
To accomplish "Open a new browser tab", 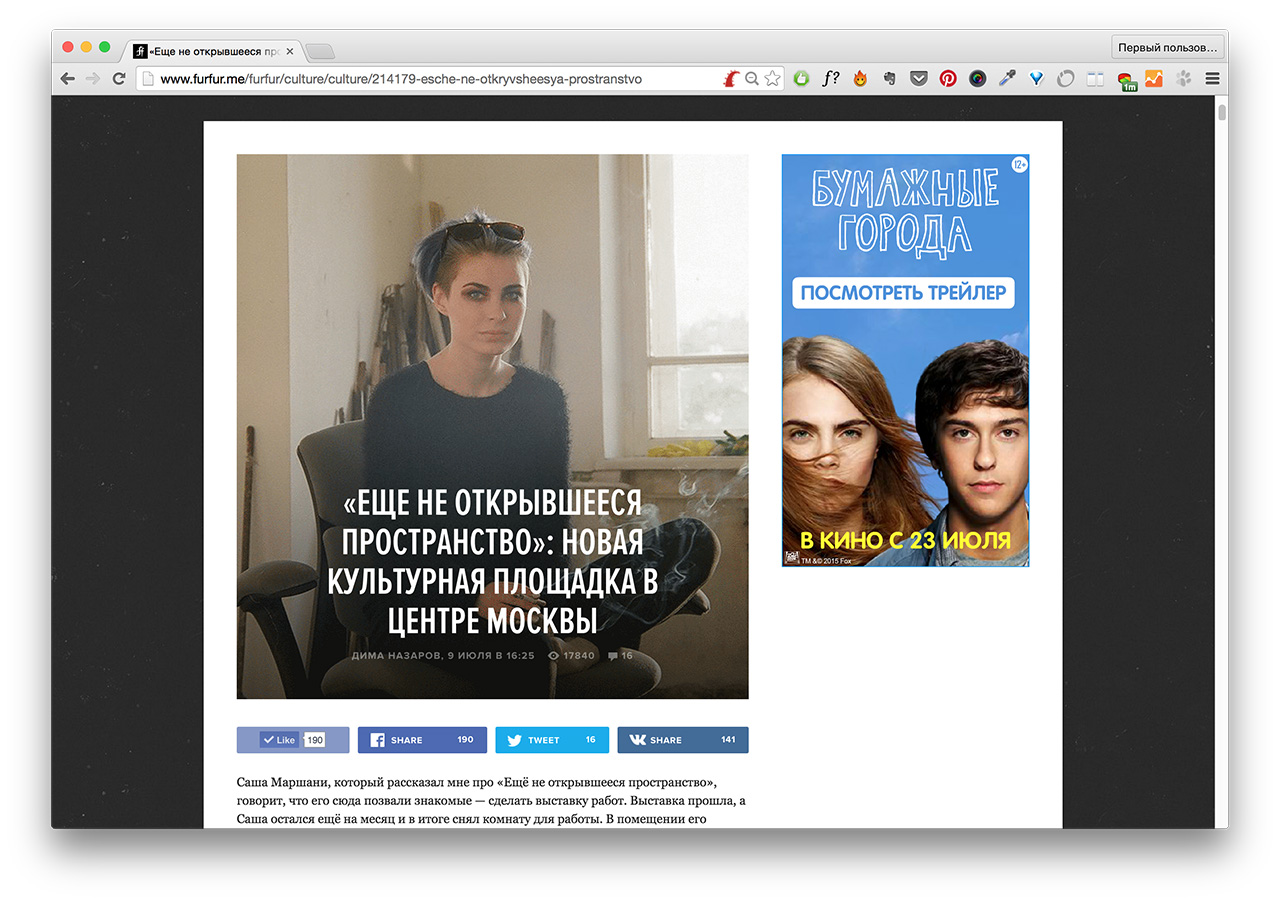I will pos(320,51).
